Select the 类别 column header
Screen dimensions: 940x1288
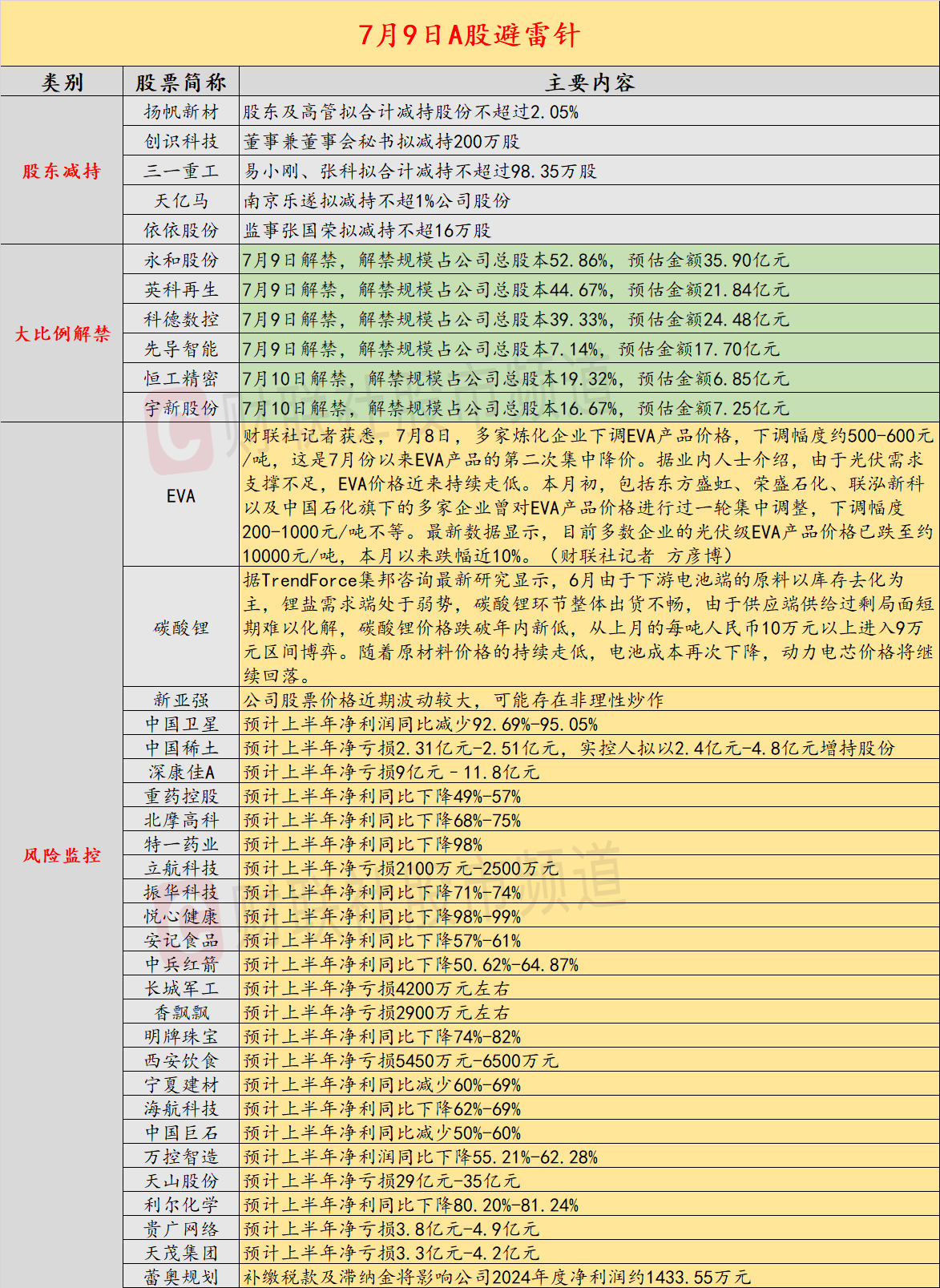click(62, 82)
